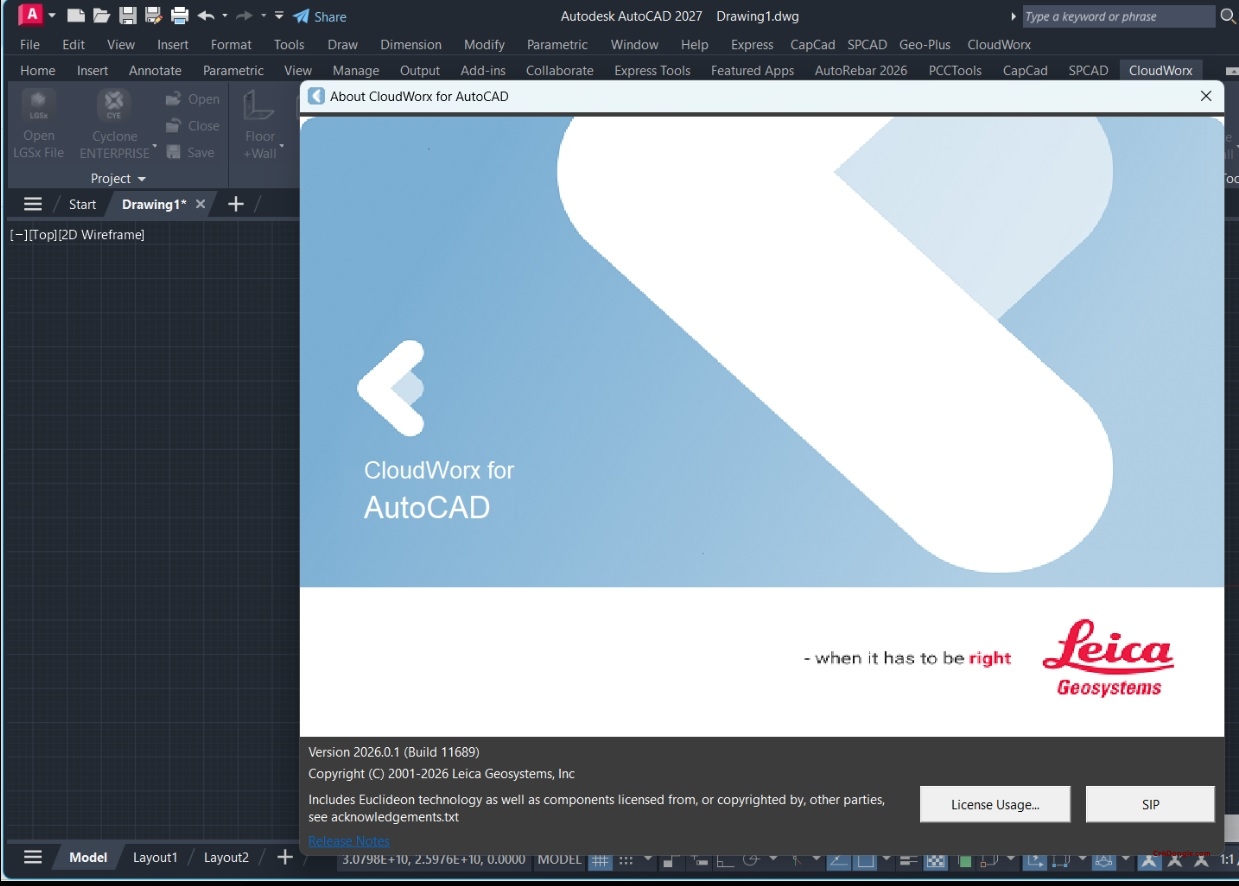Click the Plot printer icon
1239x886 pixels.
click(180, 16)
